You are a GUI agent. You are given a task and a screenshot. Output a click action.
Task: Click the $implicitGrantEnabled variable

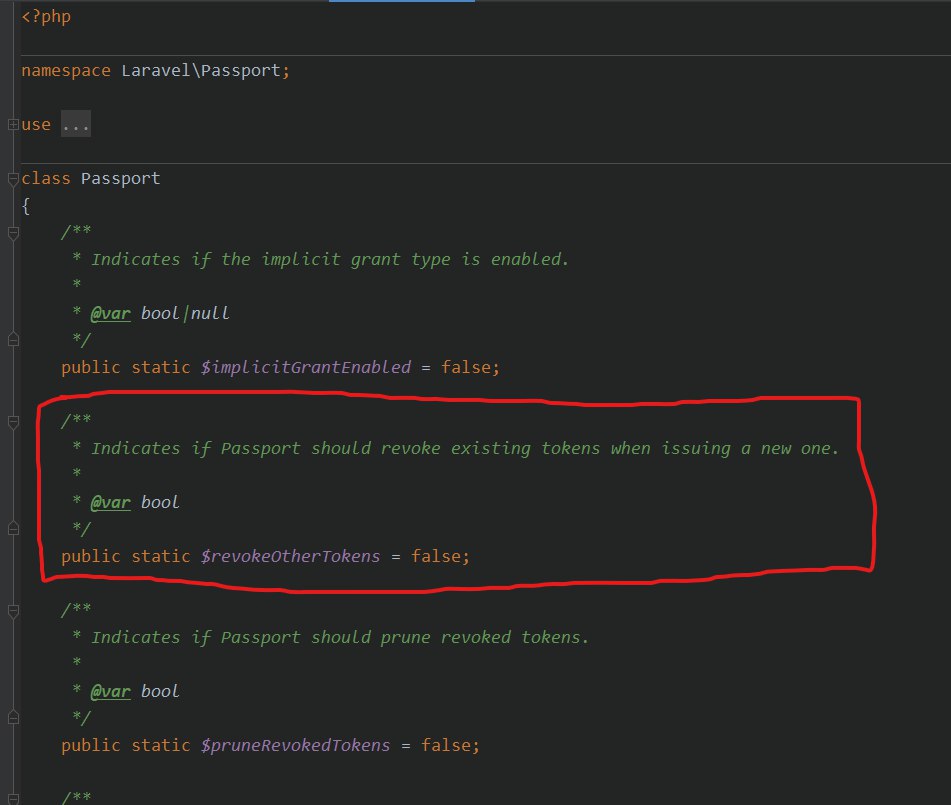306,368
